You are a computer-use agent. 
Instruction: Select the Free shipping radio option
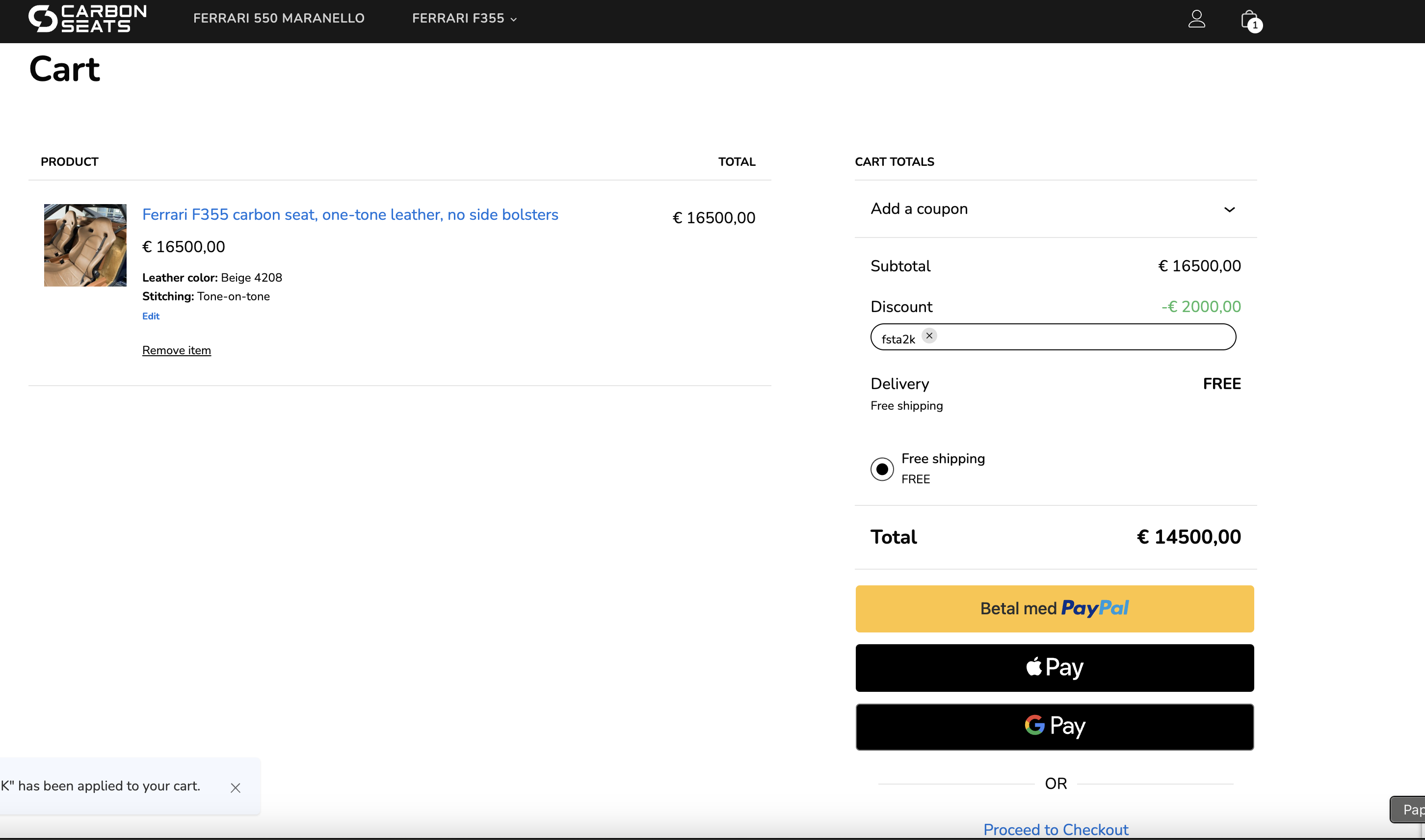[882, 469]
